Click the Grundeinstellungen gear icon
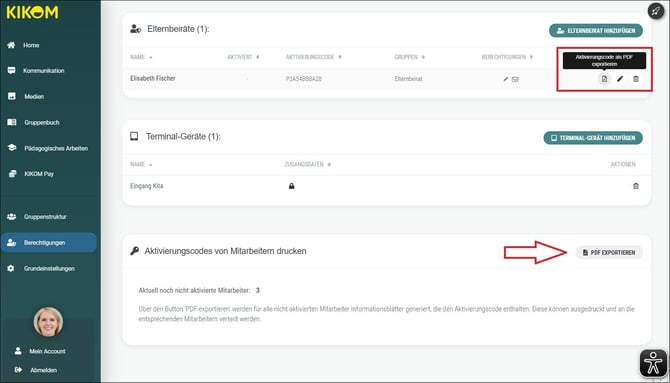Image resolution: width=670 pixels, height=383 pixels. 11,268
